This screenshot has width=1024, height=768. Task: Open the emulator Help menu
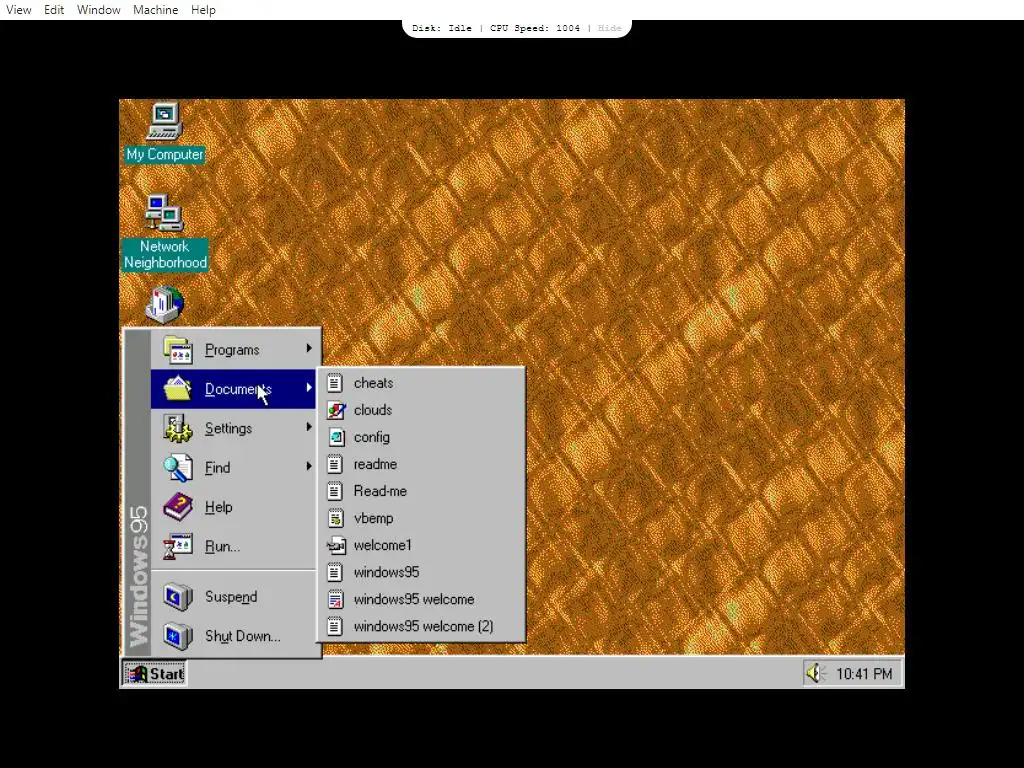click(203, 10)
